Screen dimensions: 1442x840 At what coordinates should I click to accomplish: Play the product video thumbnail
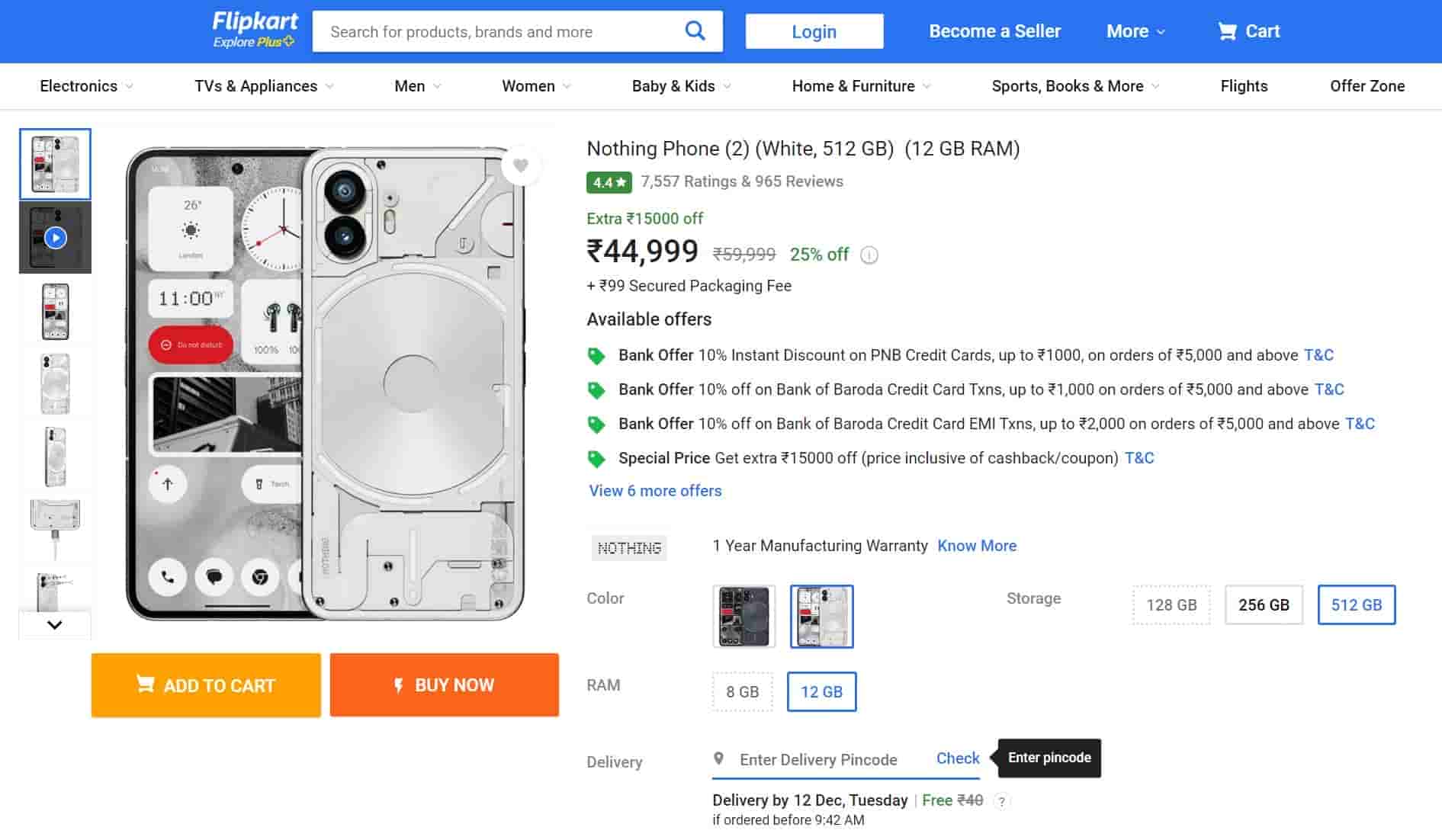coord(55,238)
